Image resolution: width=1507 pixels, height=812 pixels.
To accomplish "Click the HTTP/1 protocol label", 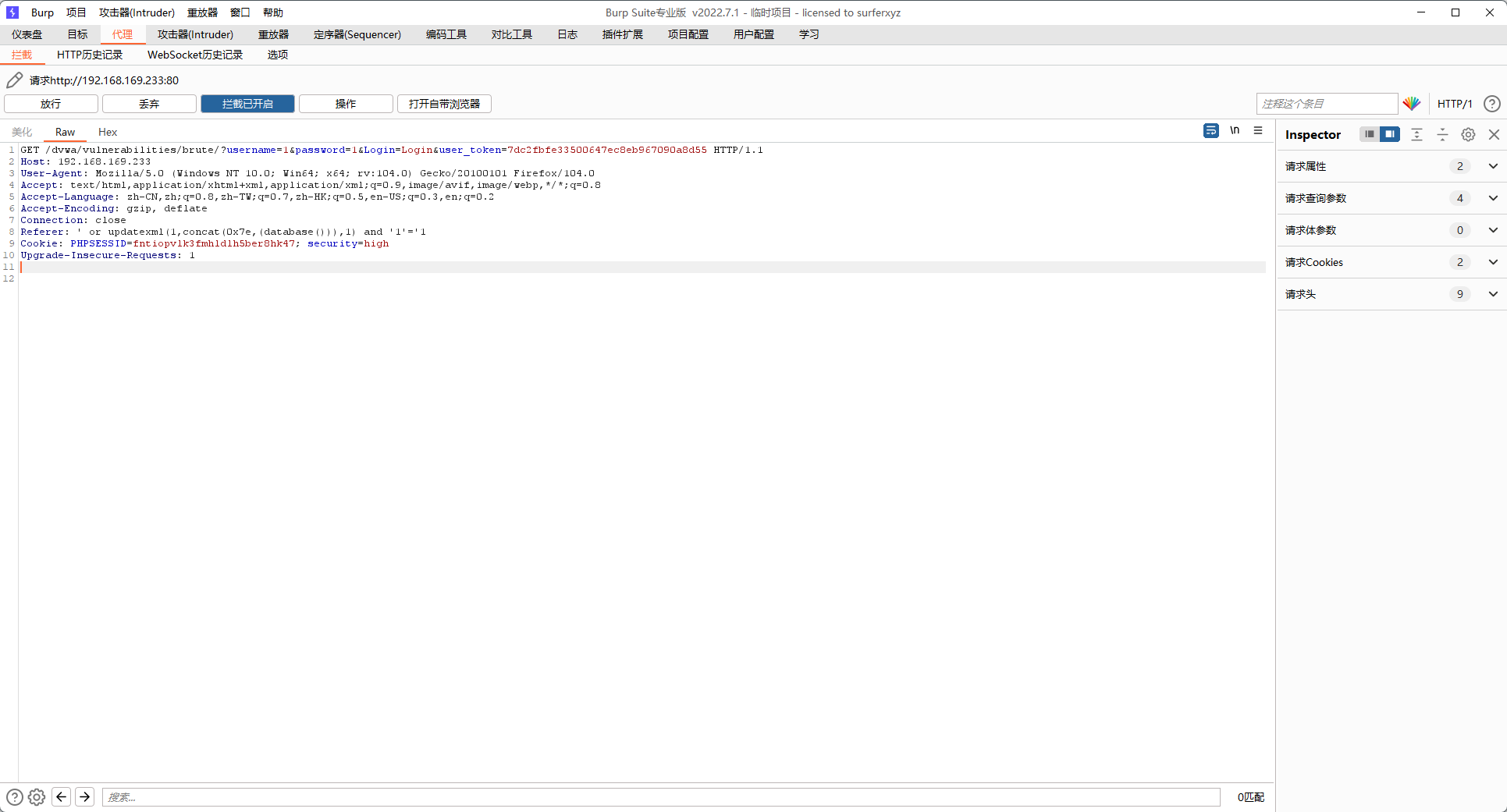I will pyautogui.click(x=1455, y=104).
